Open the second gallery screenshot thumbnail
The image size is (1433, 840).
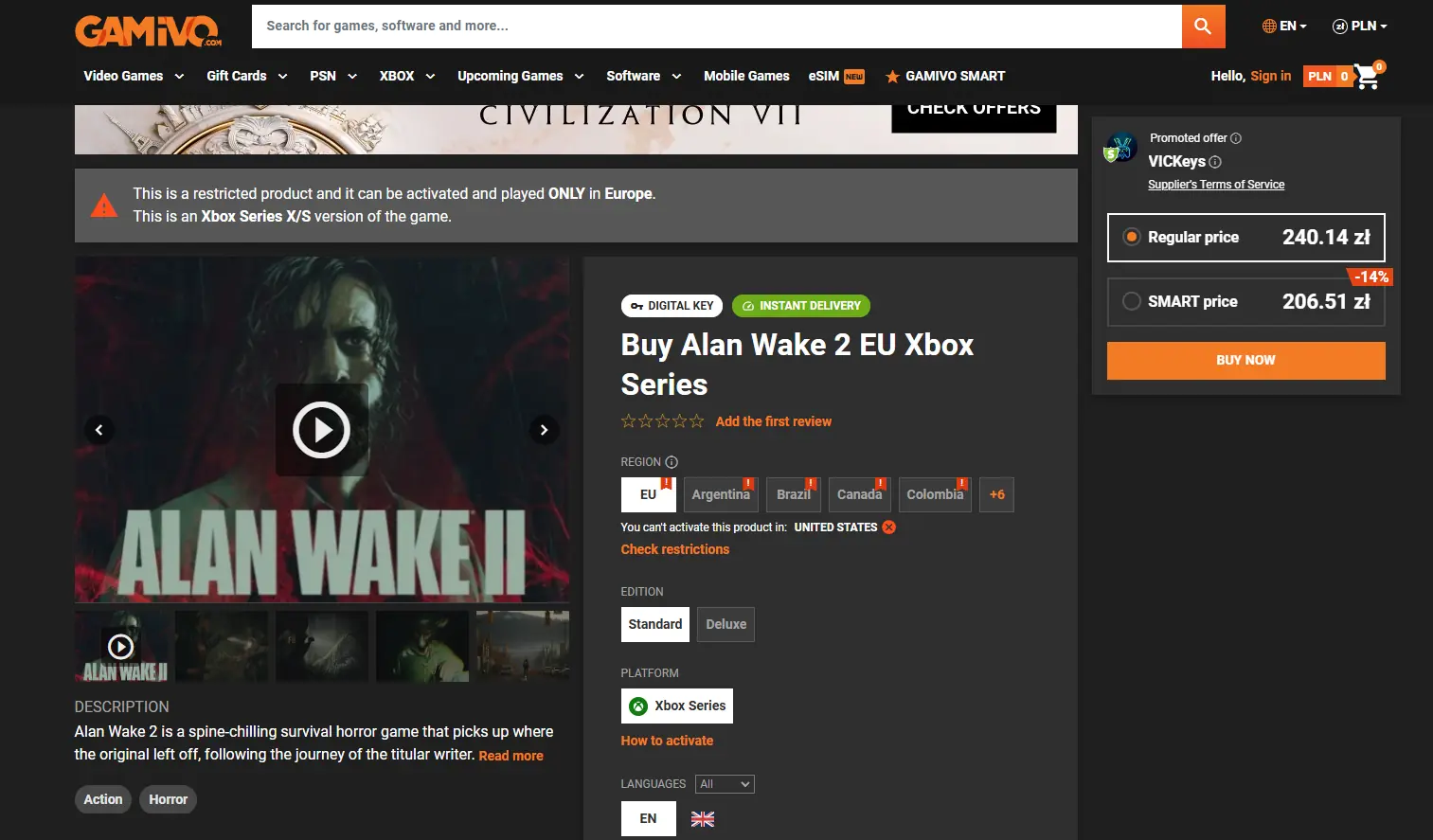[222, 646]
